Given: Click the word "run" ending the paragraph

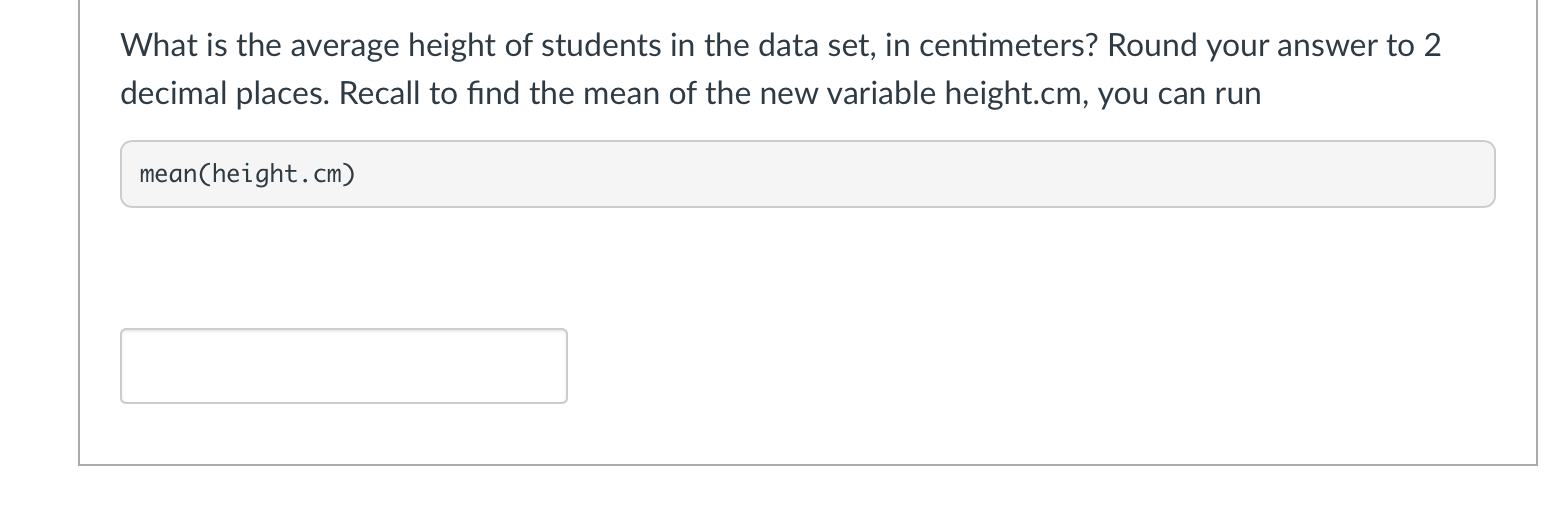Looking at the screenshot, I should (x=1238, y=94).
